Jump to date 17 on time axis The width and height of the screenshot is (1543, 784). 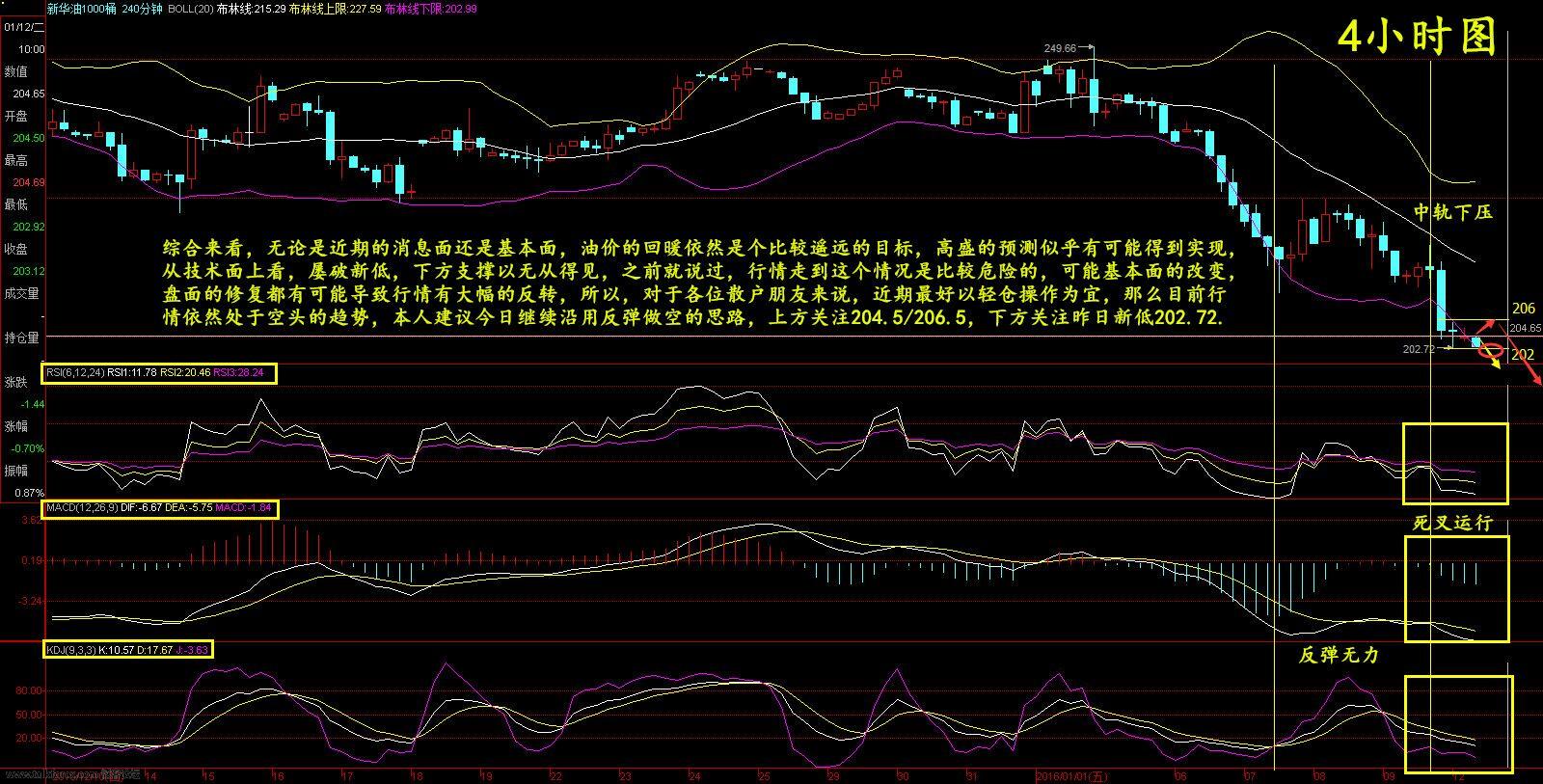click(x=347, y=776)
